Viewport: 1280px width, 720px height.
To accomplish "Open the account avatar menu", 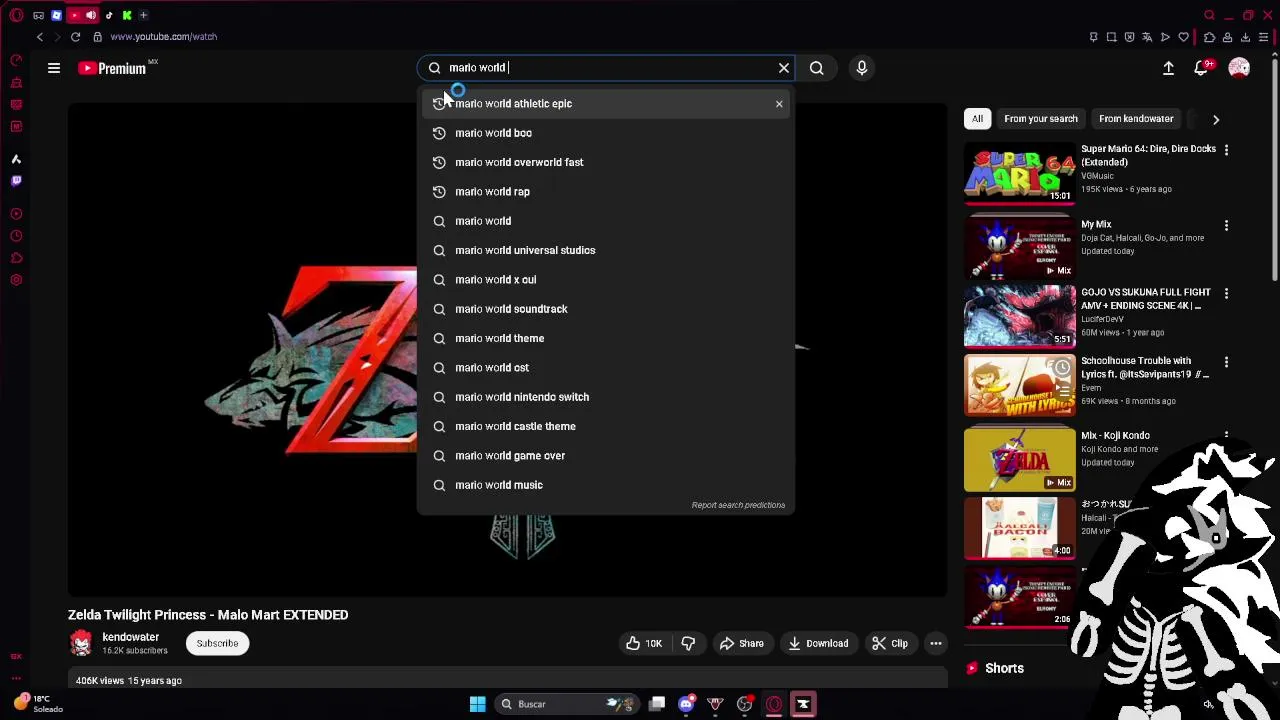I will click(x=1239, y=68).
